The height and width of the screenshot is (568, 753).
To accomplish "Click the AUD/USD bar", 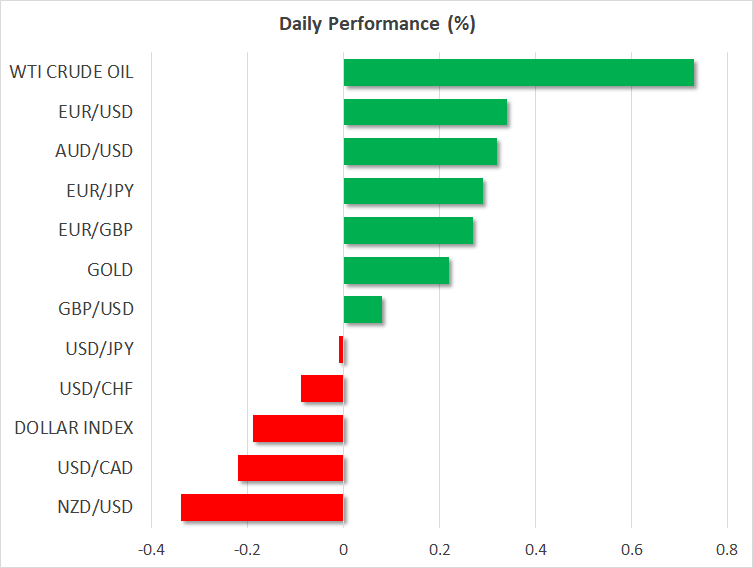I will pyautogui.click(x=420, y=152).
